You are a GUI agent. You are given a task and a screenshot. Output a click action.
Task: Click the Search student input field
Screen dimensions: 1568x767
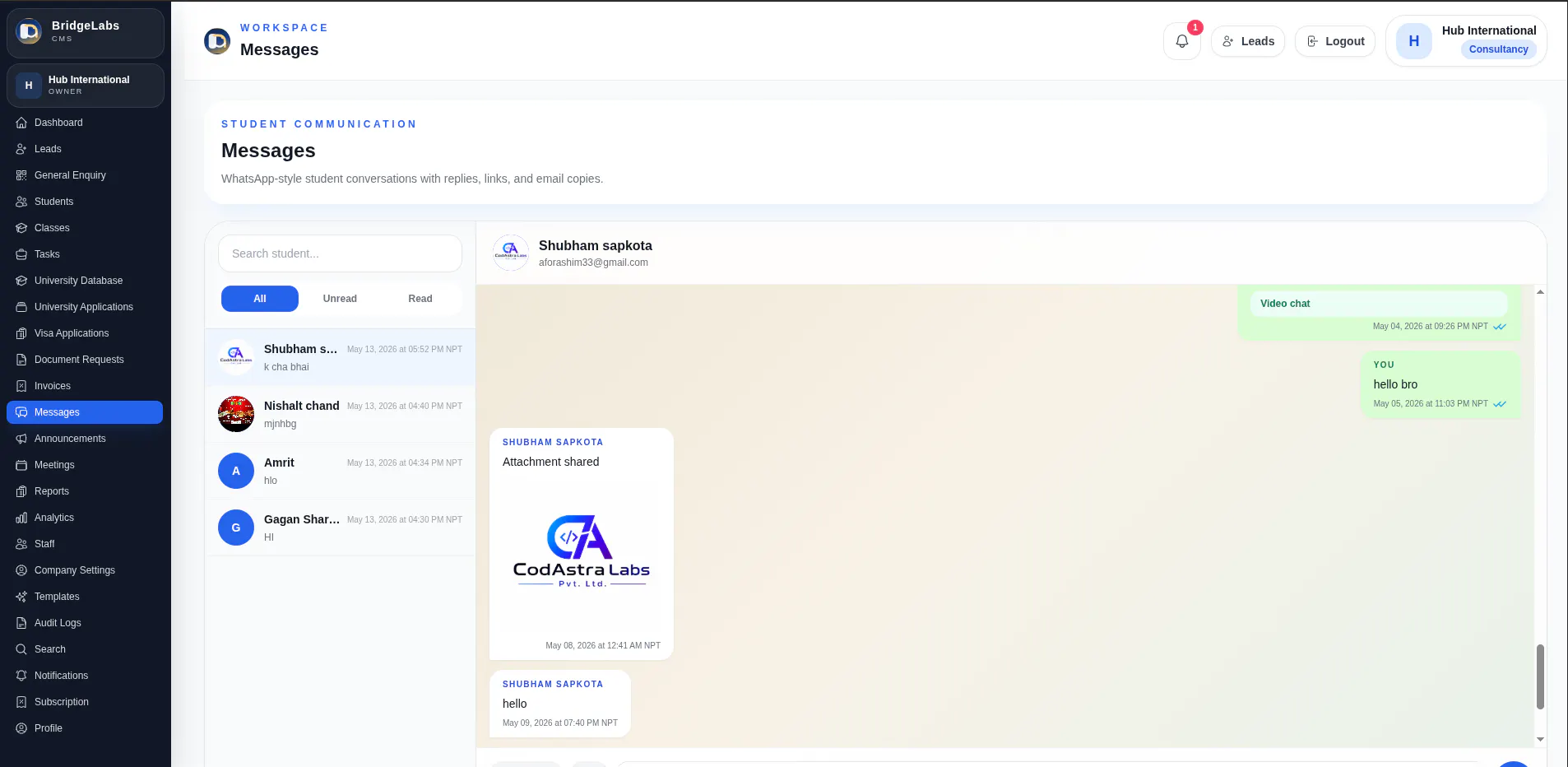(340, 253)
